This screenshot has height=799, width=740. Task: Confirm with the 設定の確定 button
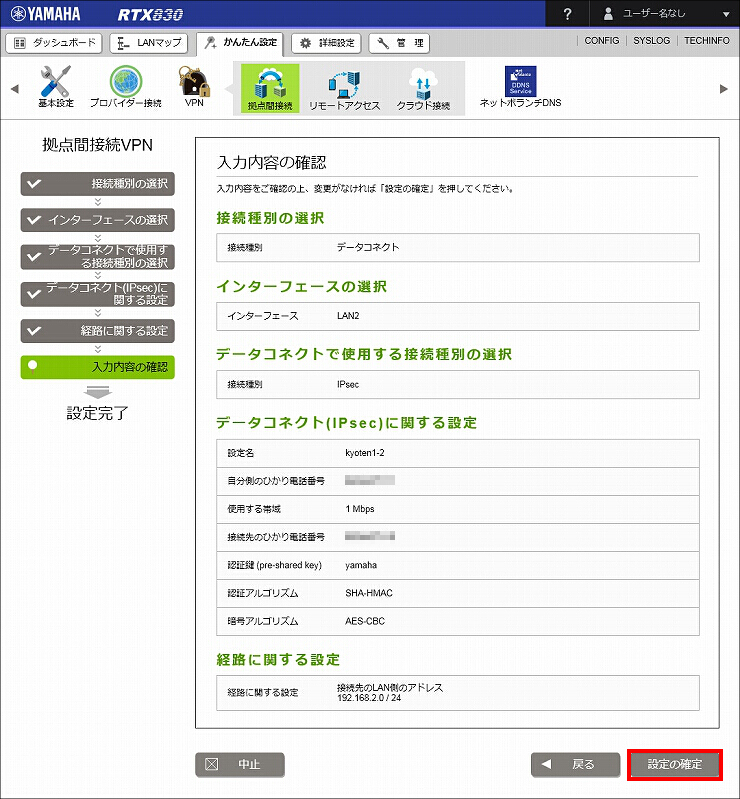(675, 764)
